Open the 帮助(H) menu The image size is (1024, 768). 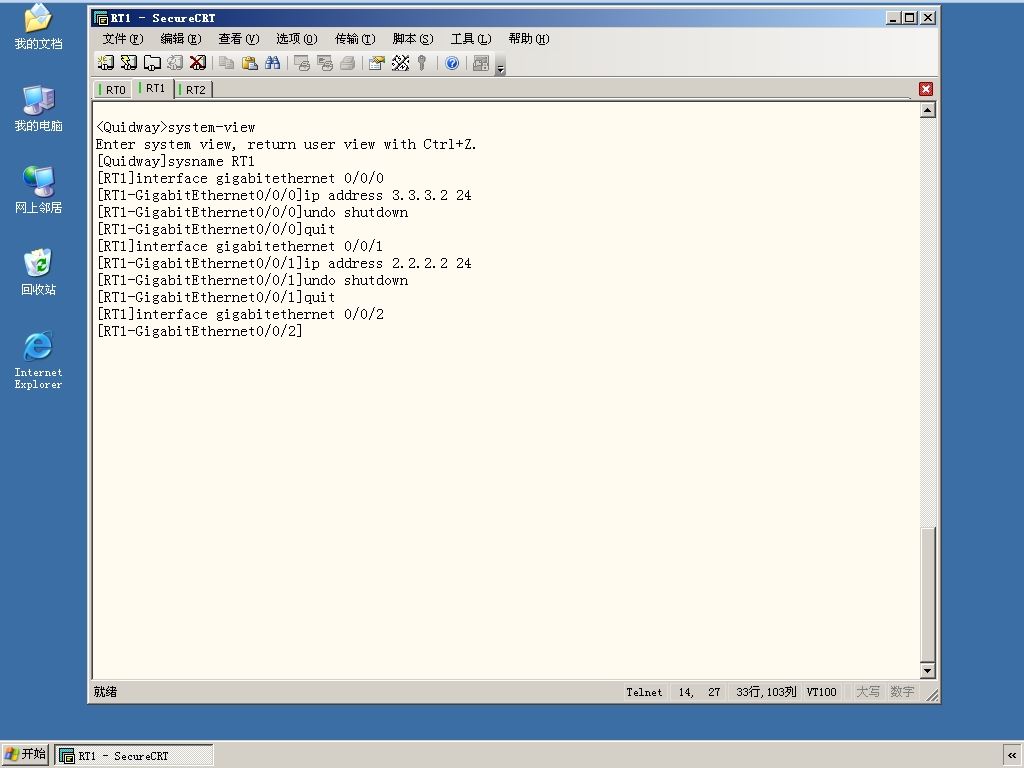[x=529, y=39]
